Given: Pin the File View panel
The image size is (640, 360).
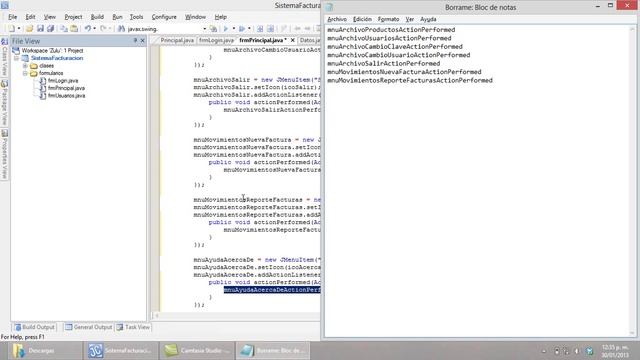Looking at the screenshot, I should tap(135, 41).
